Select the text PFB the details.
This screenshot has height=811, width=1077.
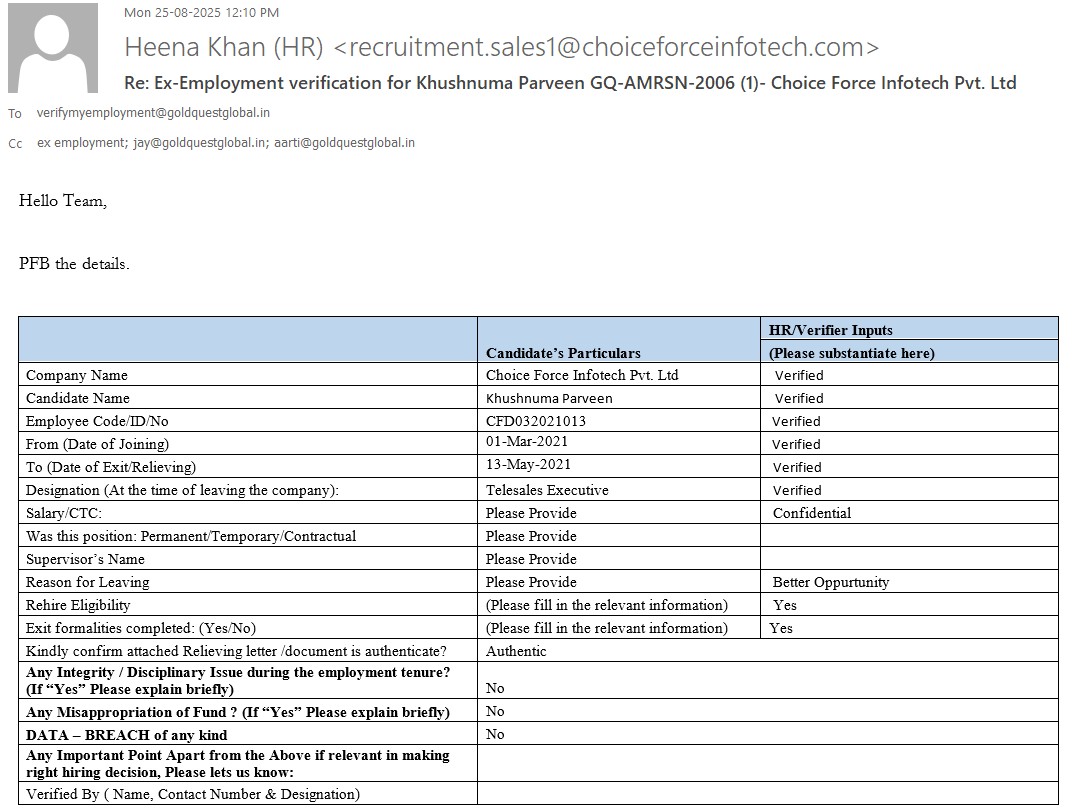coord(74,264)
